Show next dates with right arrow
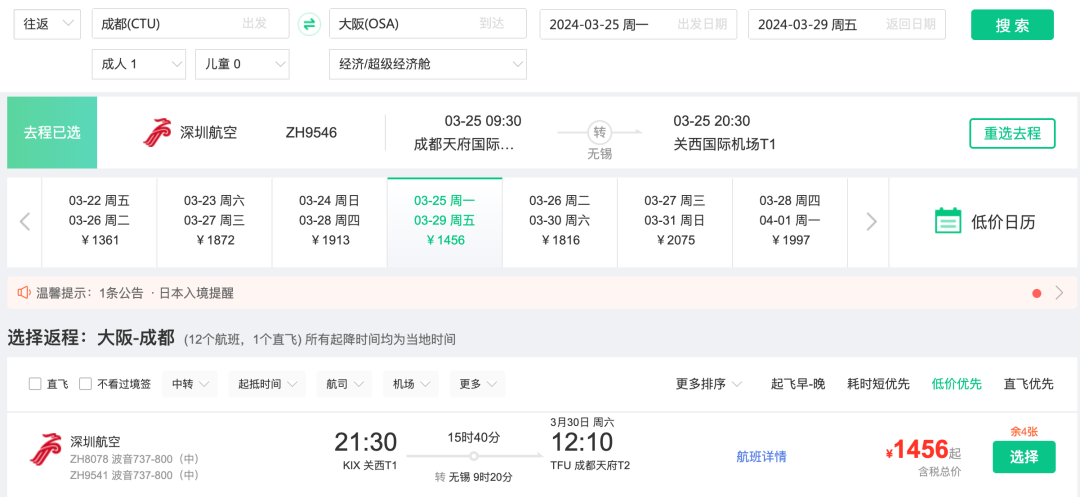The image size is (1080, 497). tap(871, 222)
